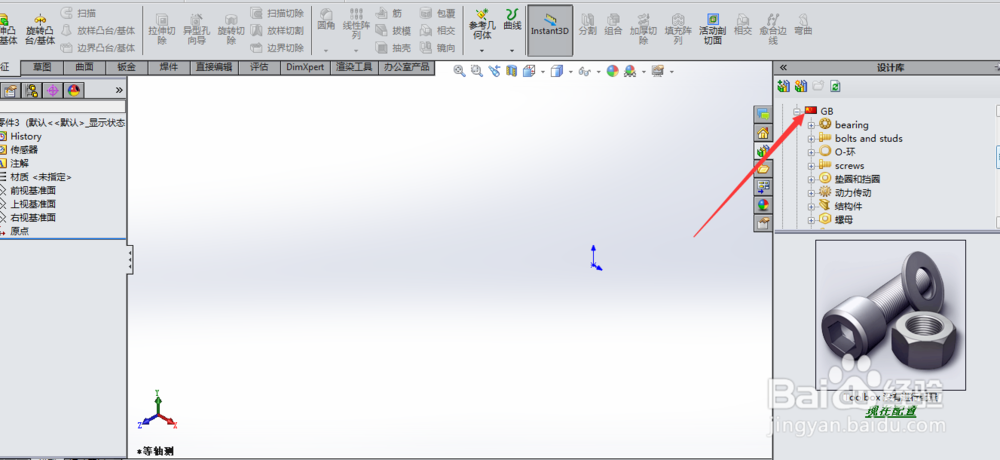Click the 镜向 mirror tool
This screenshot has width=1000, height=460.
(438, 48)
